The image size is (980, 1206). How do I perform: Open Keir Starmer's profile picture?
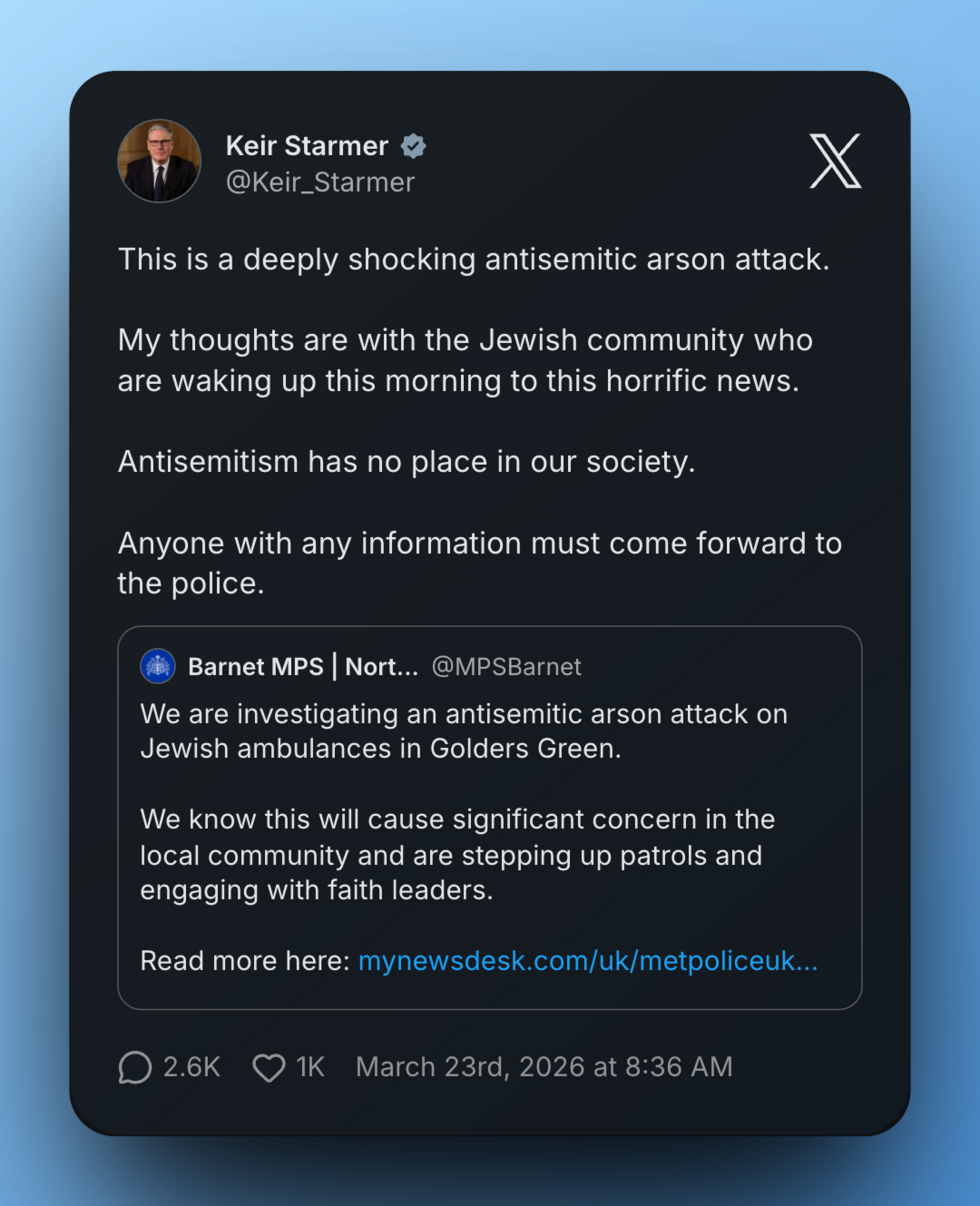coord(159,161)
